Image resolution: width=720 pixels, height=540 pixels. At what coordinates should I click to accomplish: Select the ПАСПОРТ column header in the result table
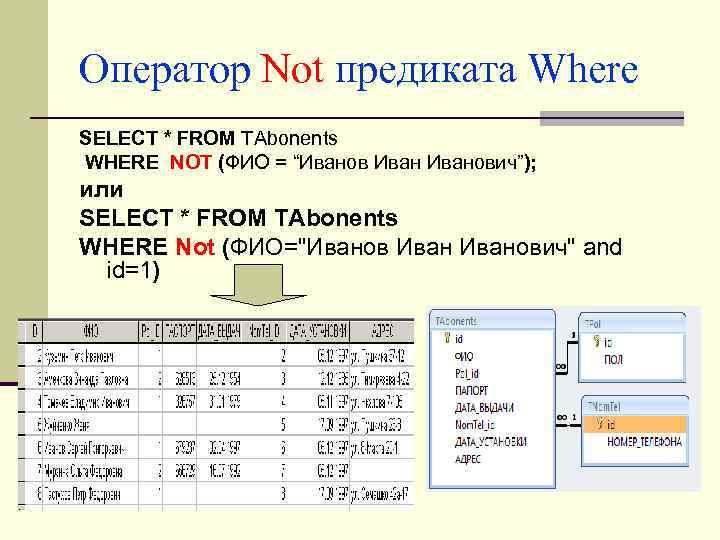click(180, 331)
